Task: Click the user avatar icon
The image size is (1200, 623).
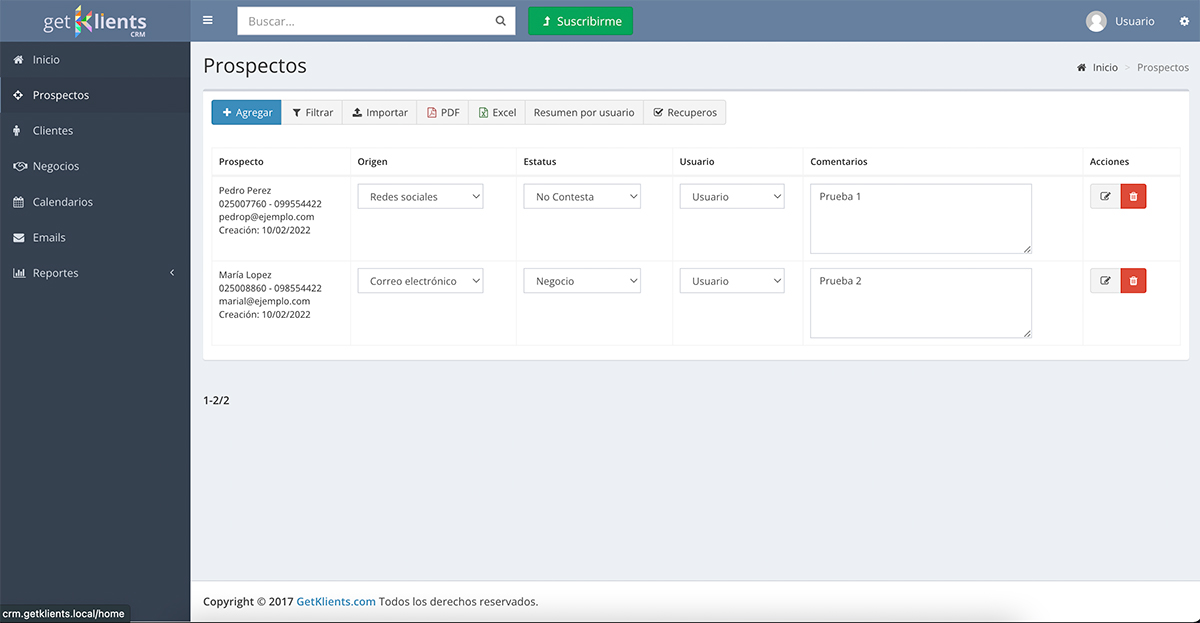Action: 1096,21
